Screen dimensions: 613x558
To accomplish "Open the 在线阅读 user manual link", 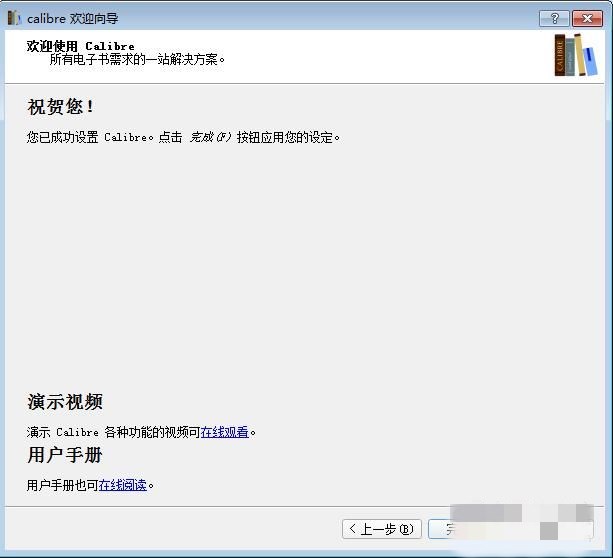I will pyautogui.click(x=122, y=485).
